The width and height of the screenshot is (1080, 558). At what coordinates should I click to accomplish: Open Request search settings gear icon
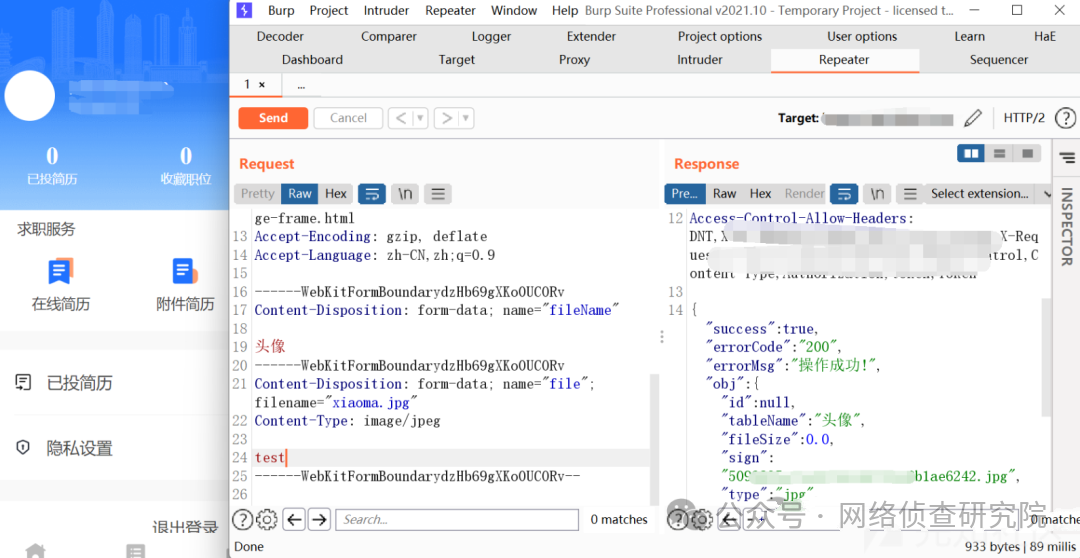tap(267, 519)
